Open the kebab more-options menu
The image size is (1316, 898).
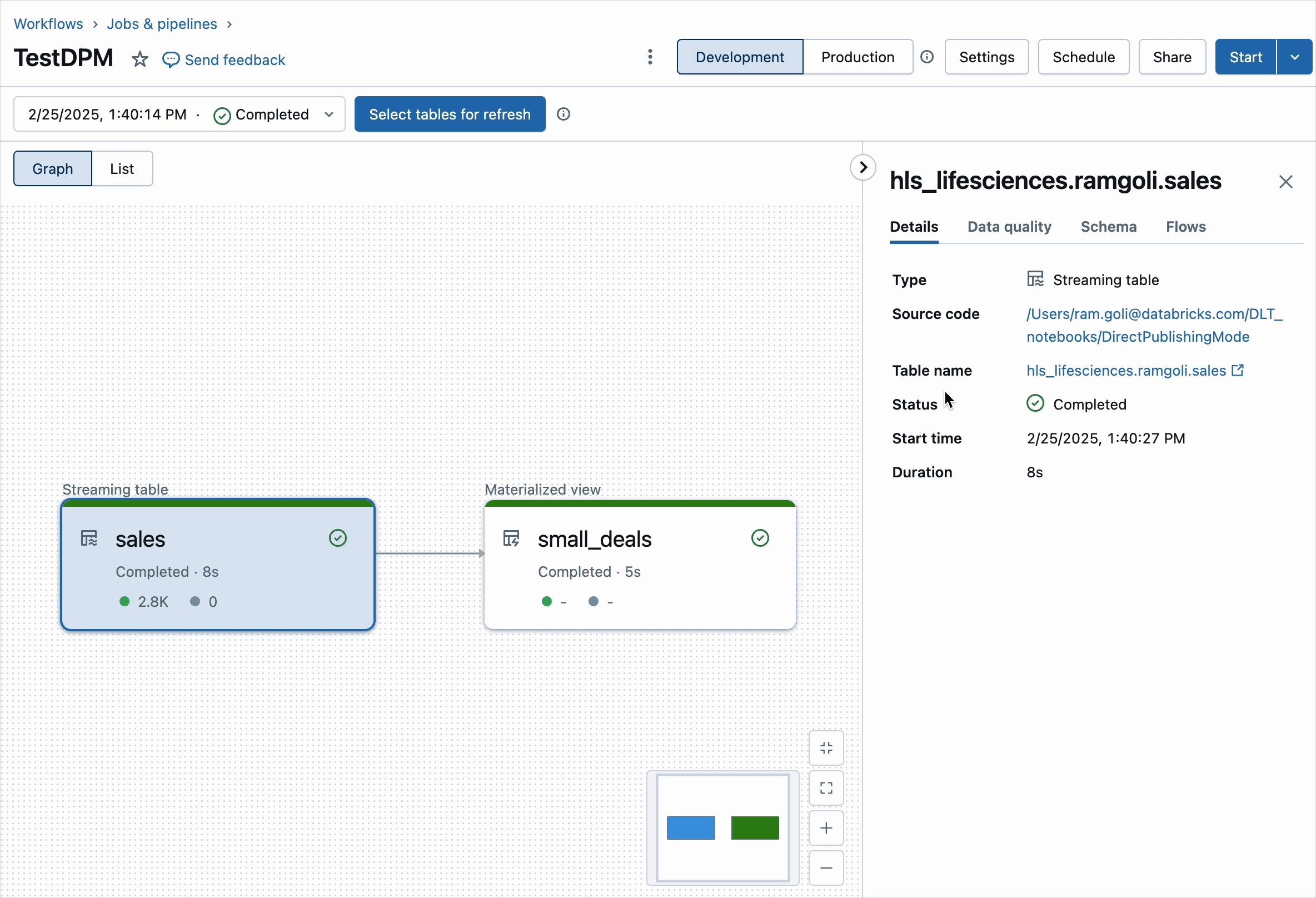click(650, 57)
